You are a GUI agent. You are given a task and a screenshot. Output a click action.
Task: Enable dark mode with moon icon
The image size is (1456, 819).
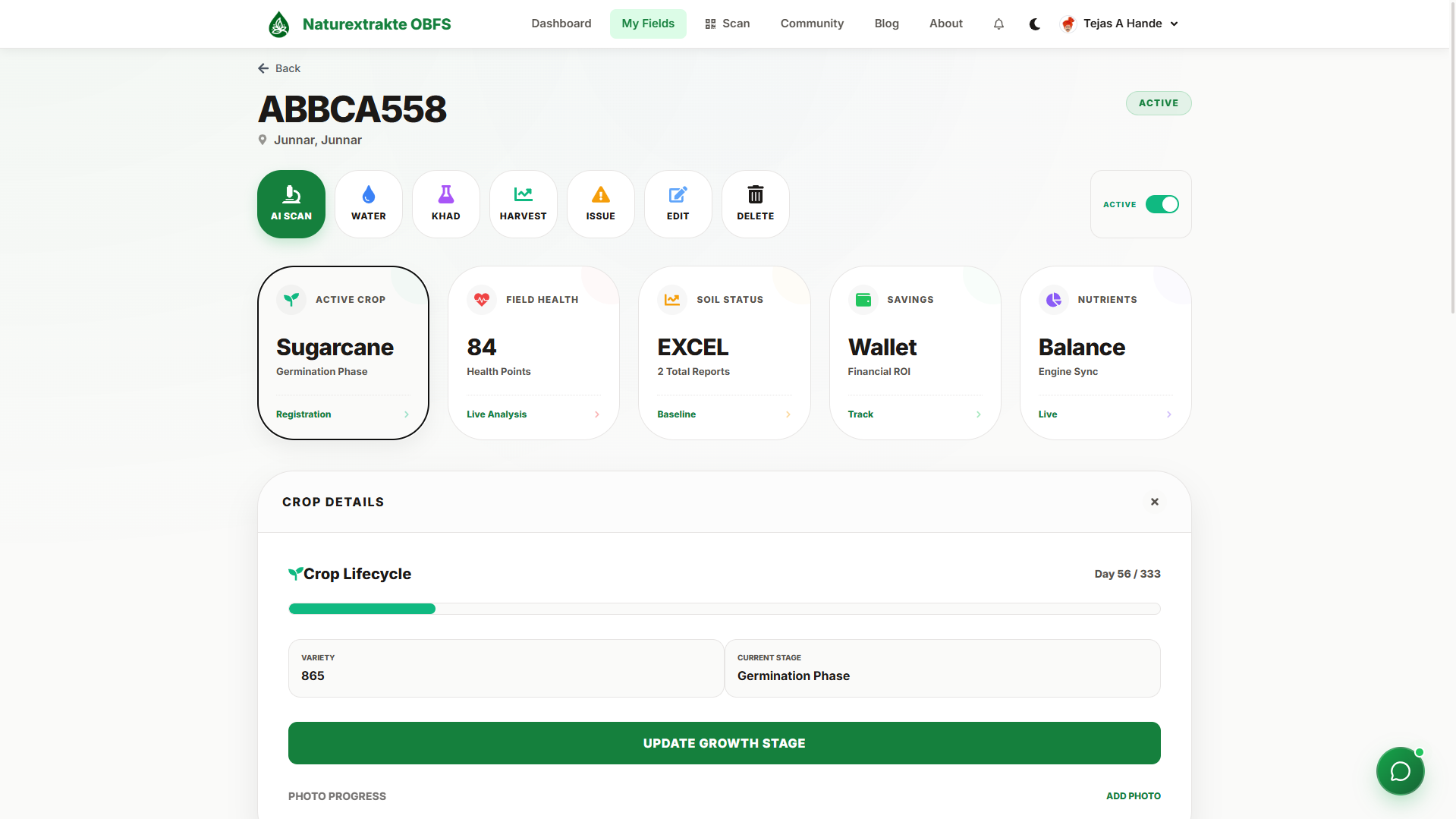click(x=1034, y=24)
